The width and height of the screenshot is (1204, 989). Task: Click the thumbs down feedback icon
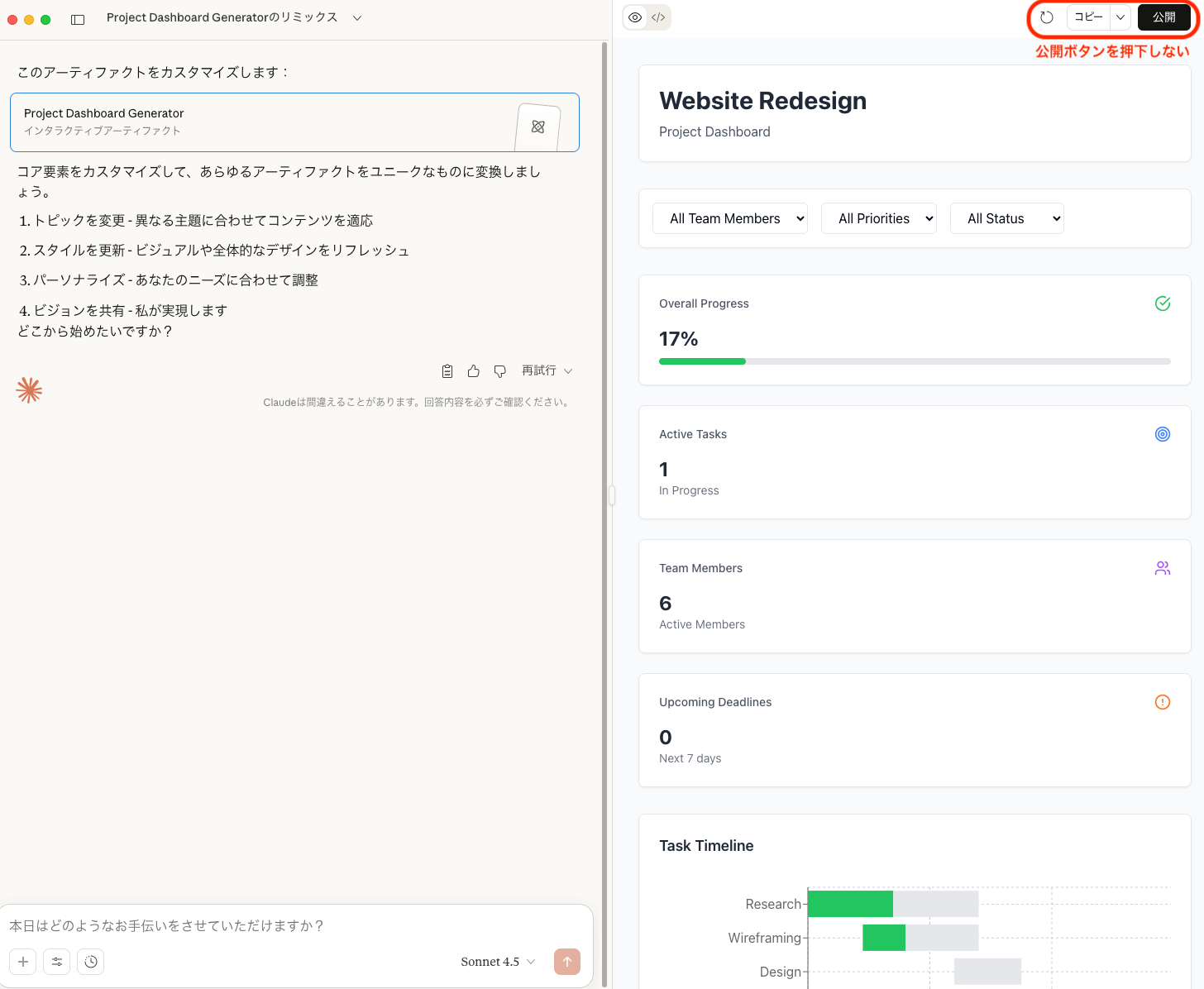(500, 371)
